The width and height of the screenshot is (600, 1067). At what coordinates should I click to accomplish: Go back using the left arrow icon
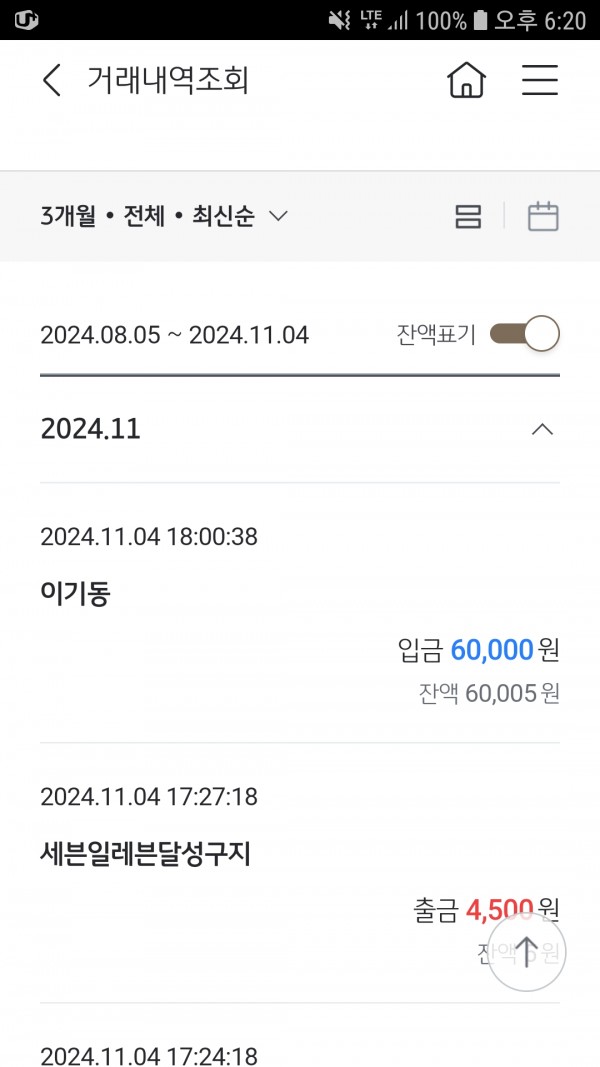tap(52, 80)
